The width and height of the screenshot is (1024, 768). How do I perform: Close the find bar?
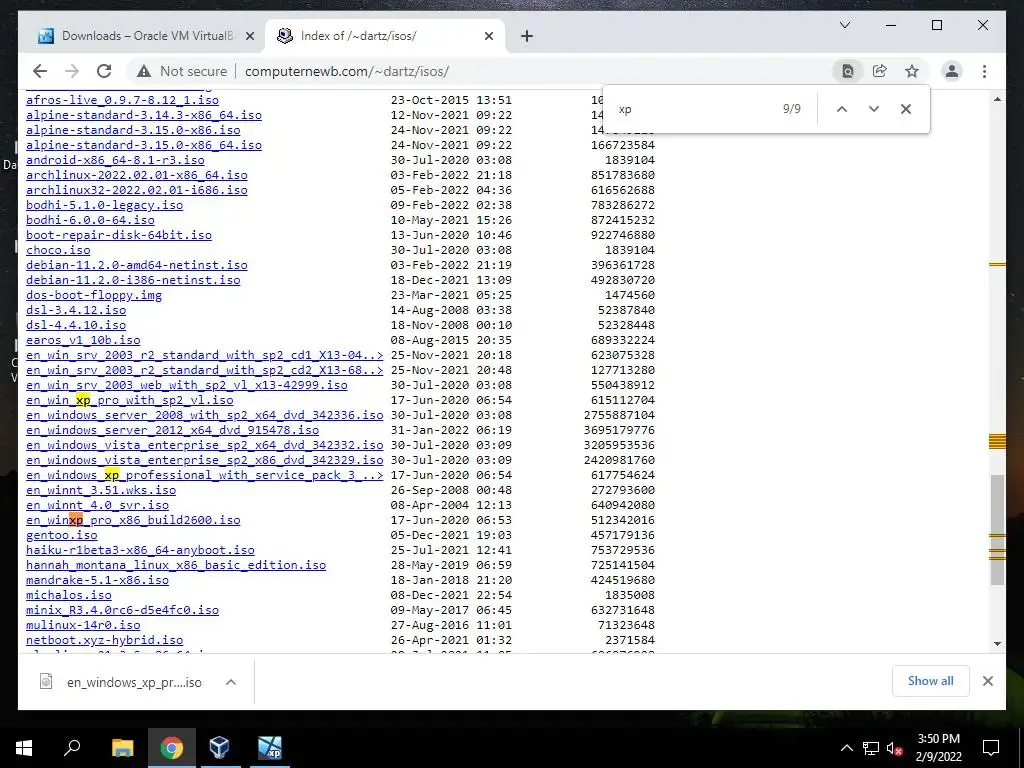[906, 109]
